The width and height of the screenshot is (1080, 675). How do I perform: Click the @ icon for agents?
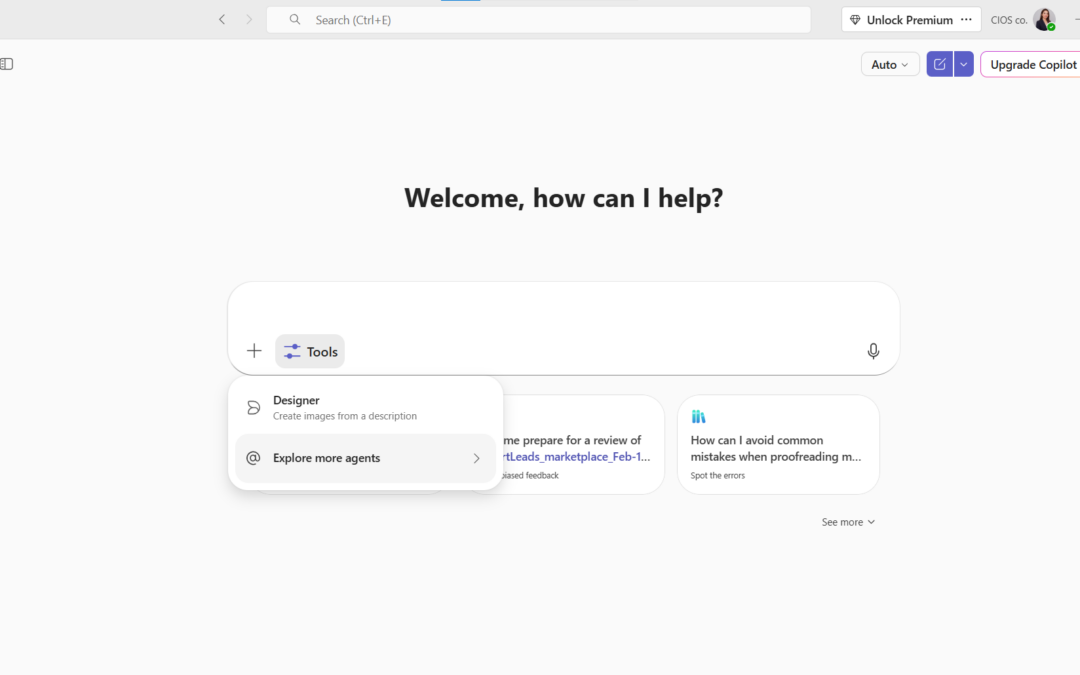(x=253, y=458)
